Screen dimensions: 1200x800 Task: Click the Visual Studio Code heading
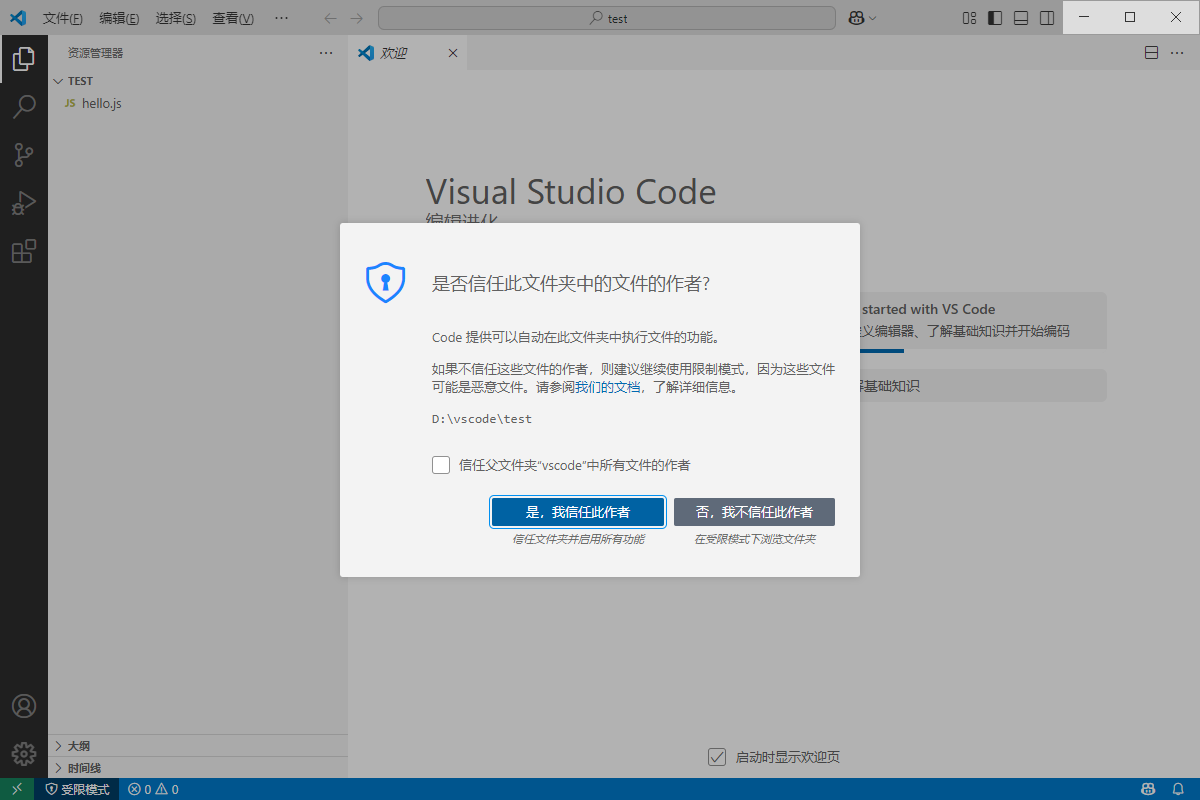[571, 191]
